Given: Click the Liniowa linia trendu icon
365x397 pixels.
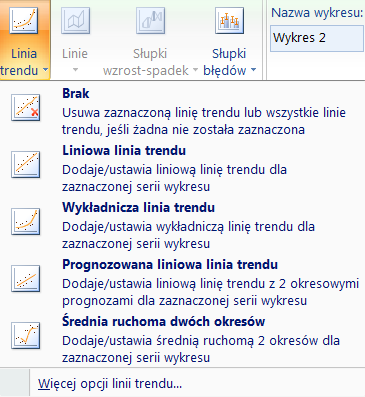Looking at the screenshot, I should (26, 164).
